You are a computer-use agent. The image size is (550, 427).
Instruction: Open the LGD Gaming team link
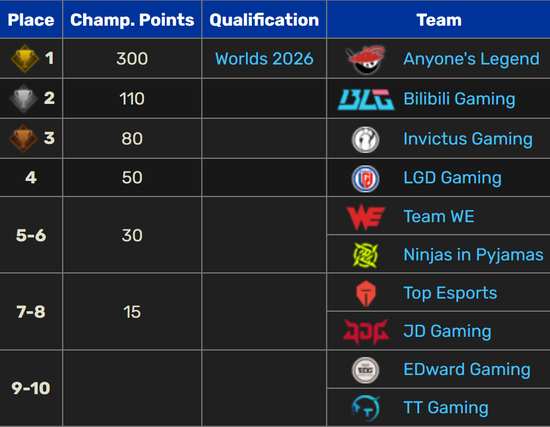tap(452, 178)
